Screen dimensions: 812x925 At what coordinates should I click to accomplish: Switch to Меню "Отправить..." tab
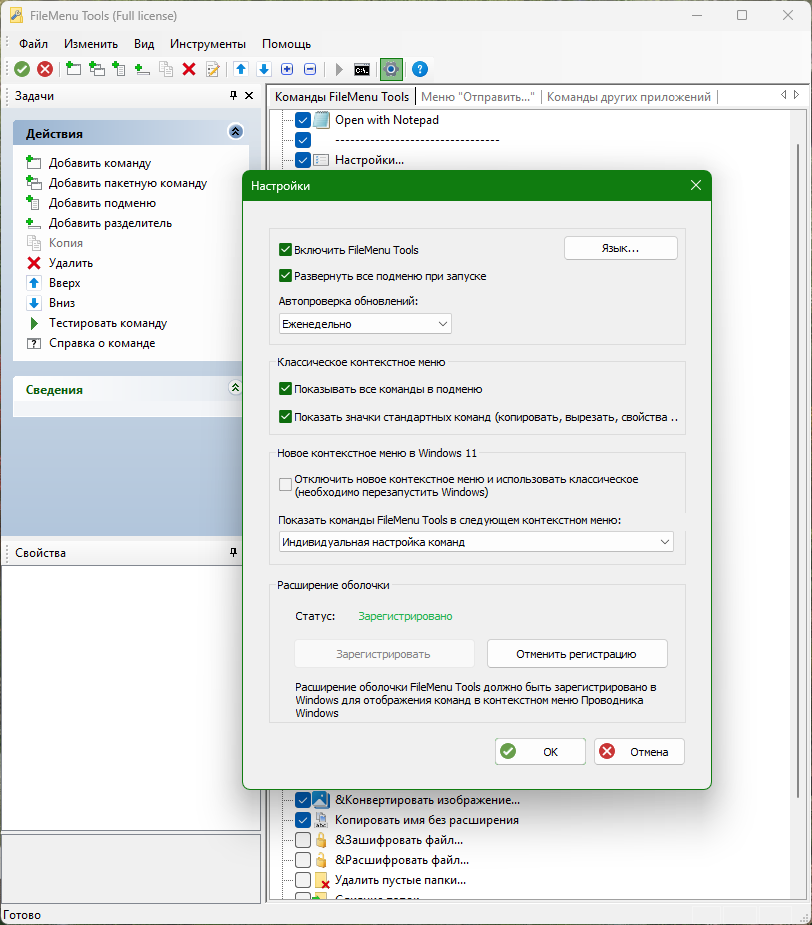point(478,97)
